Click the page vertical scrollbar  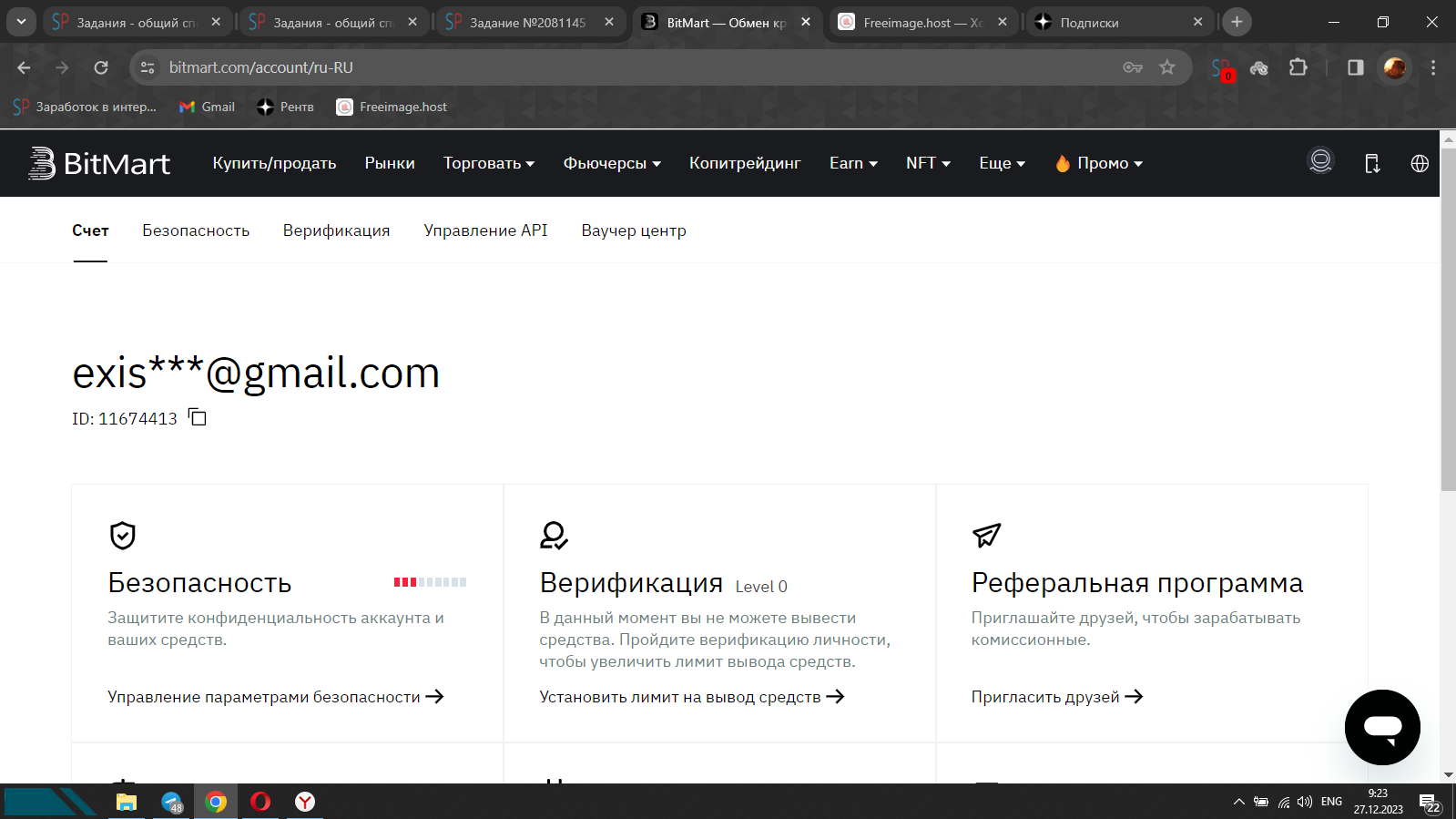pos(1448,319)
